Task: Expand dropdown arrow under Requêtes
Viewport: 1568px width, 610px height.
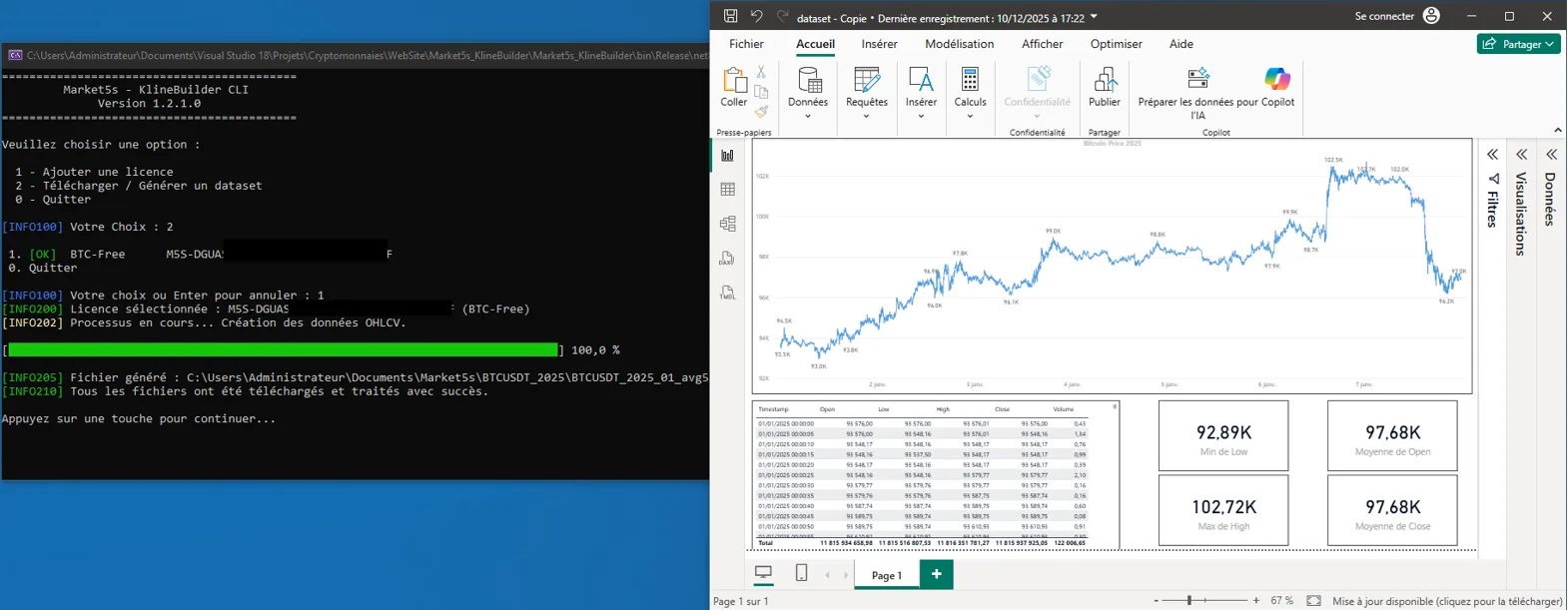Action: coord(867,116)
